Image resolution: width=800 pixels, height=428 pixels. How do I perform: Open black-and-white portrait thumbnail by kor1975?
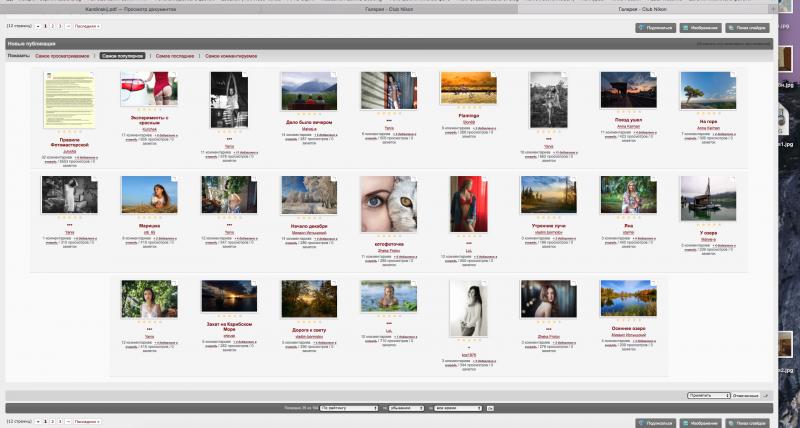pyautogui.click(x=468, y=308)
